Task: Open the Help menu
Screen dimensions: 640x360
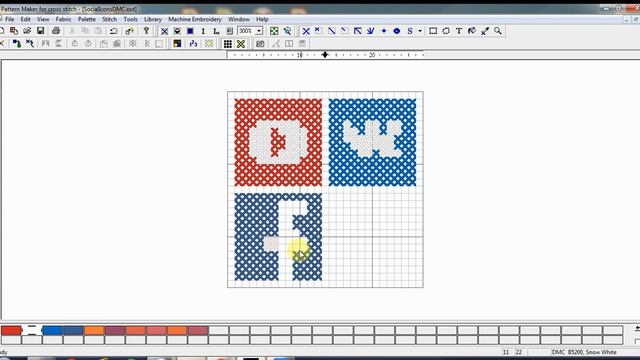Action: coord(262,19)
